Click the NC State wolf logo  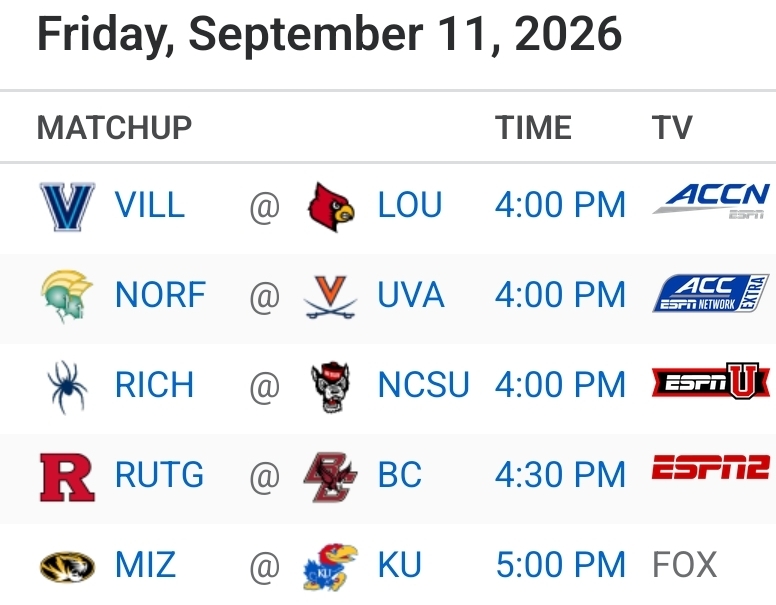pyautogui.click(x=330, y=387)
